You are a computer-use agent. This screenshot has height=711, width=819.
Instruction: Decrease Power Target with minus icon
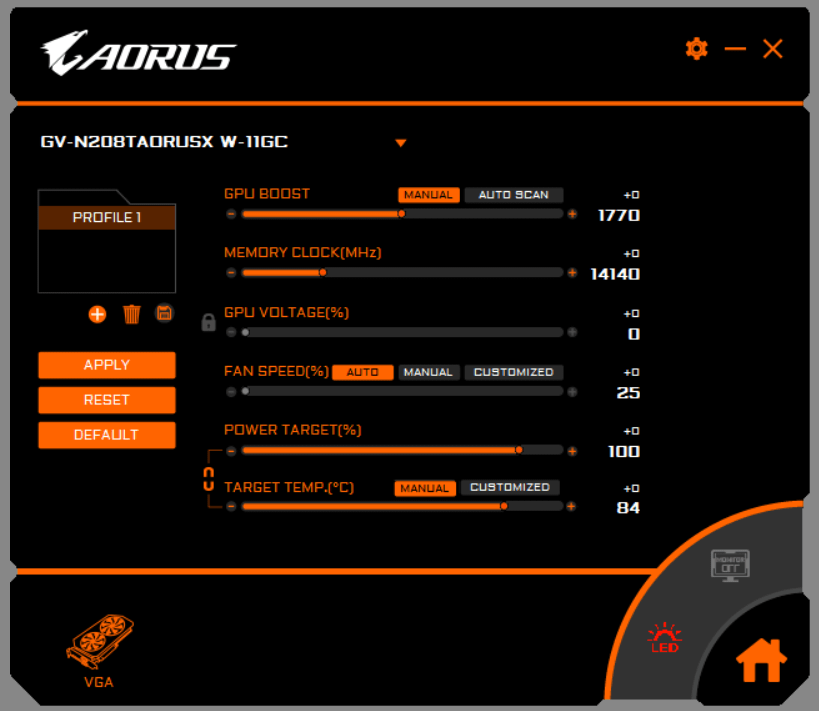(231, 451)
